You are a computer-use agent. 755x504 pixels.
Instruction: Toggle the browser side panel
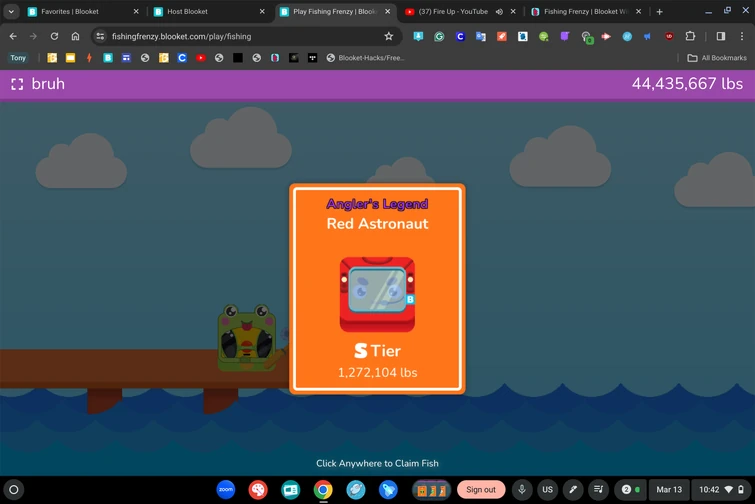pos(721,36)
